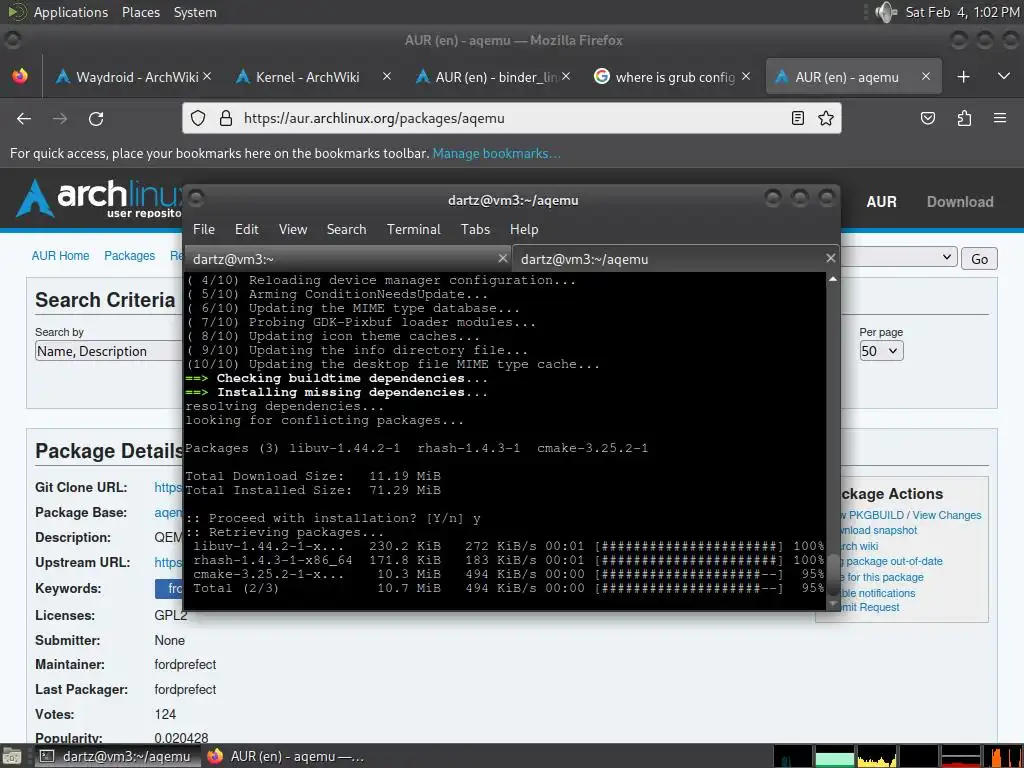Open terminal Help menu
1024x768 pixels.
click(x=524, y=229)
